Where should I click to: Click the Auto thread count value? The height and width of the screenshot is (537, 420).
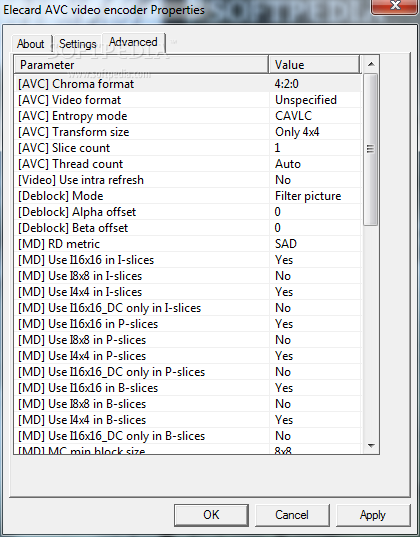(288, 164)
